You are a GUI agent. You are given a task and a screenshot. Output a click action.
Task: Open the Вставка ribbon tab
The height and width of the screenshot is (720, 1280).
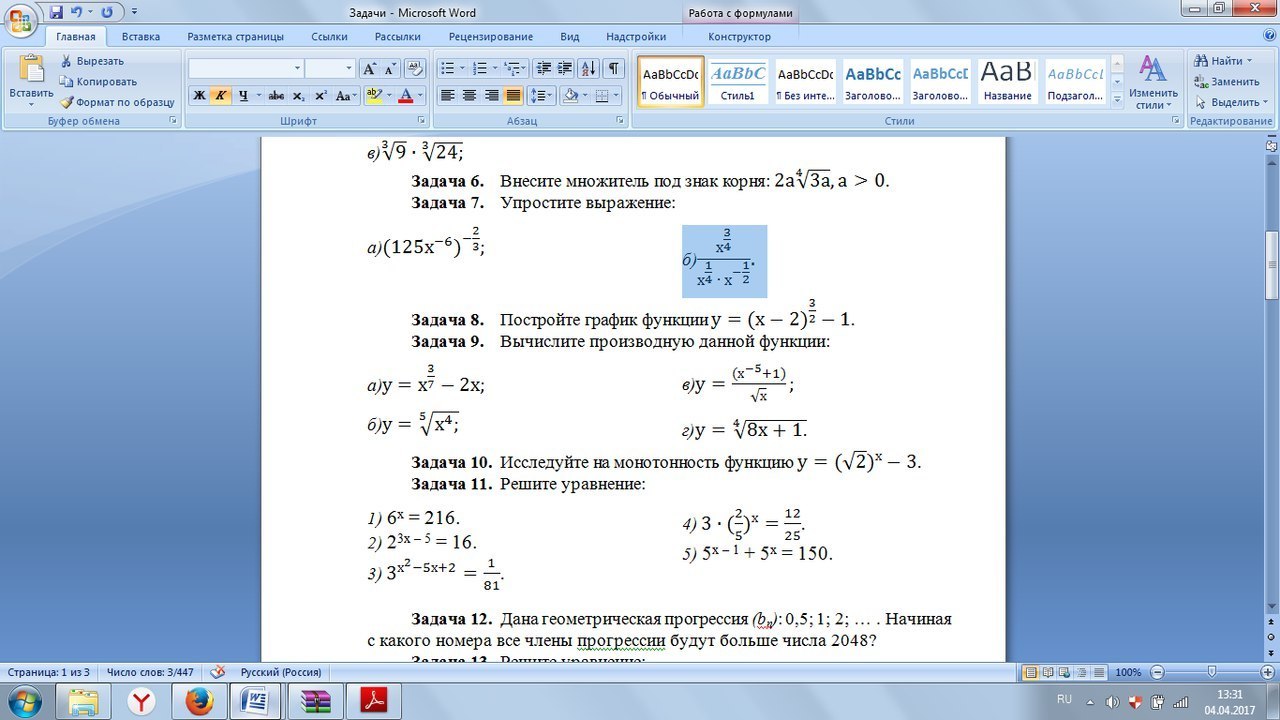click(x=141, y=37)
